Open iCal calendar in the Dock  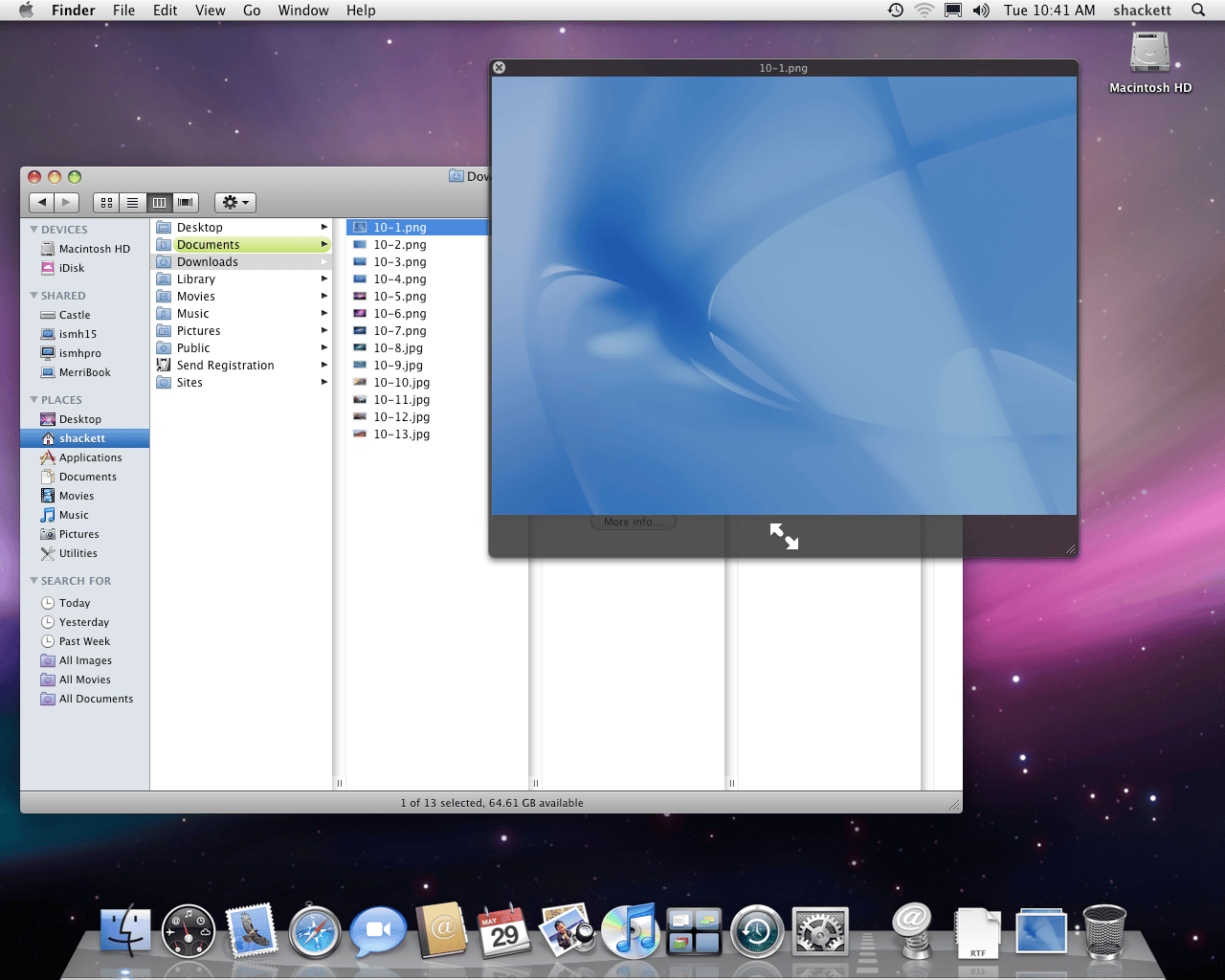point(504,931)
